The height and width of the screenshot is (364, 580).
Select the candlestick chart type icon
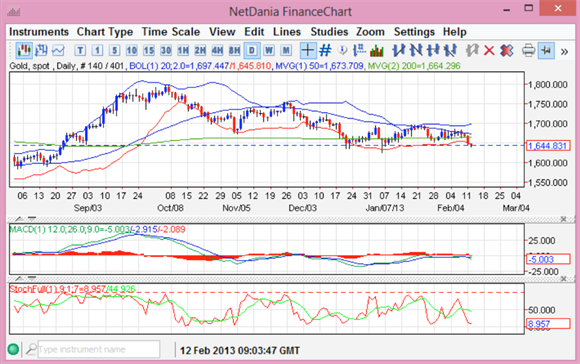pyautogui.click(x=24, y=50)
